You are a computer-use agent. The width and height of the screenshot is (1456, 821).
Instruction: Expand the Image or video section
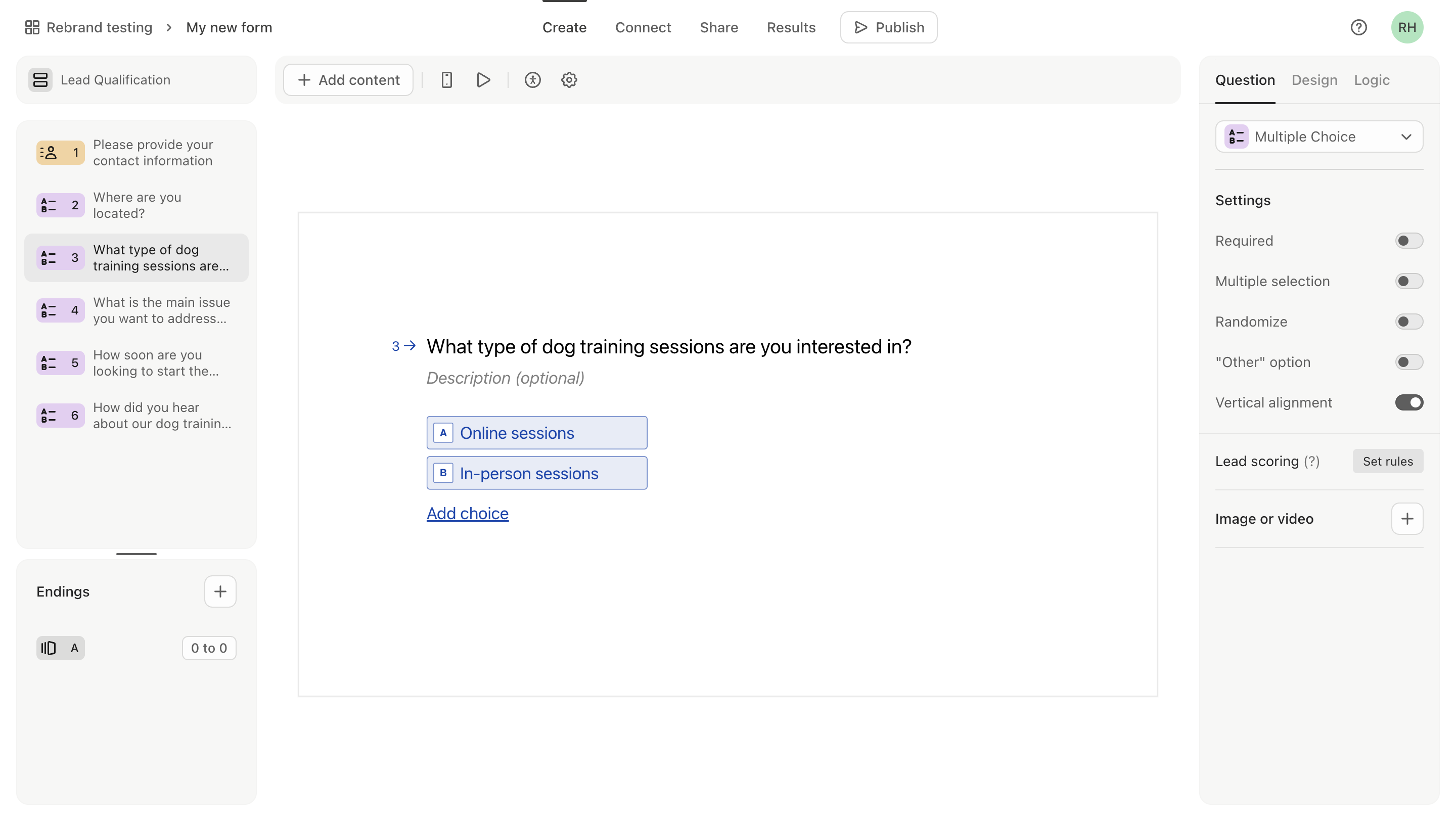click(1407, 519)
